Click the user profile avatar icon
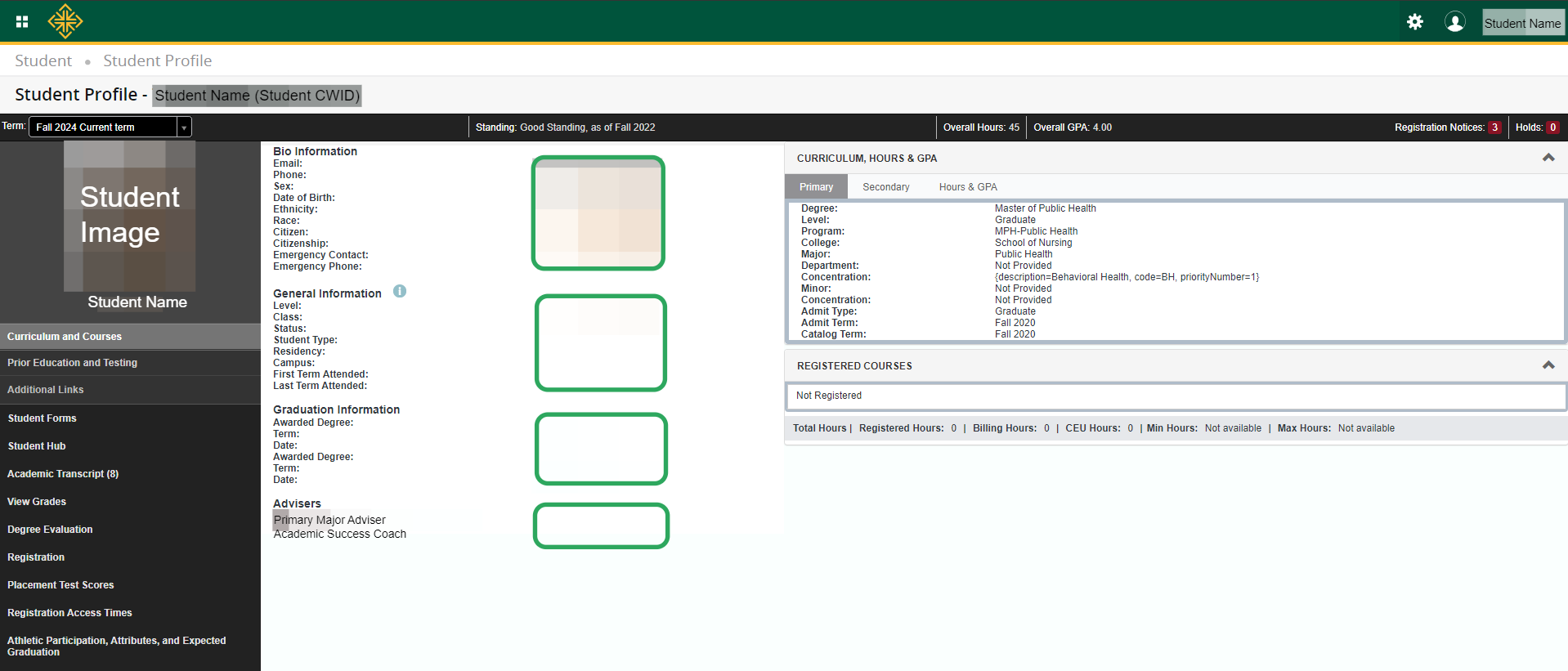 tap(1455, 22)
